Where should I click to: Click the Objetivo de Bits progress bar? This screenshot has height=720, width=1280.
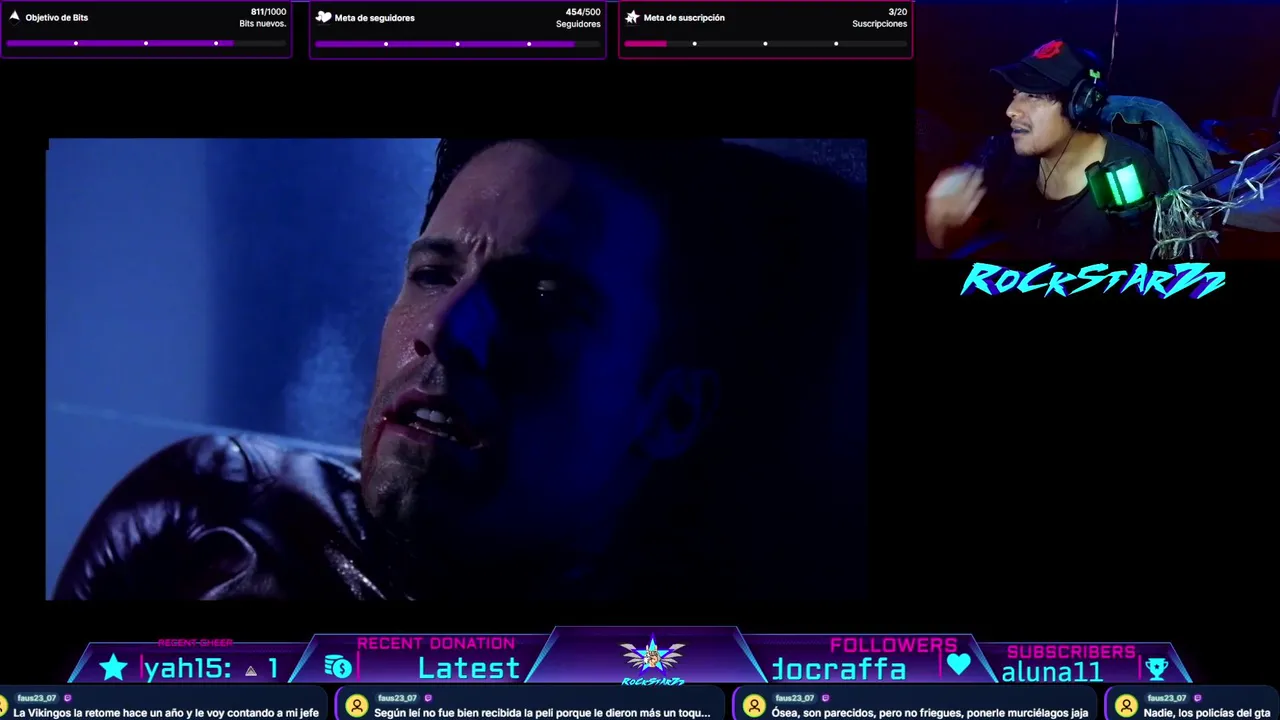pyautogui.click(x=146, y=43)
